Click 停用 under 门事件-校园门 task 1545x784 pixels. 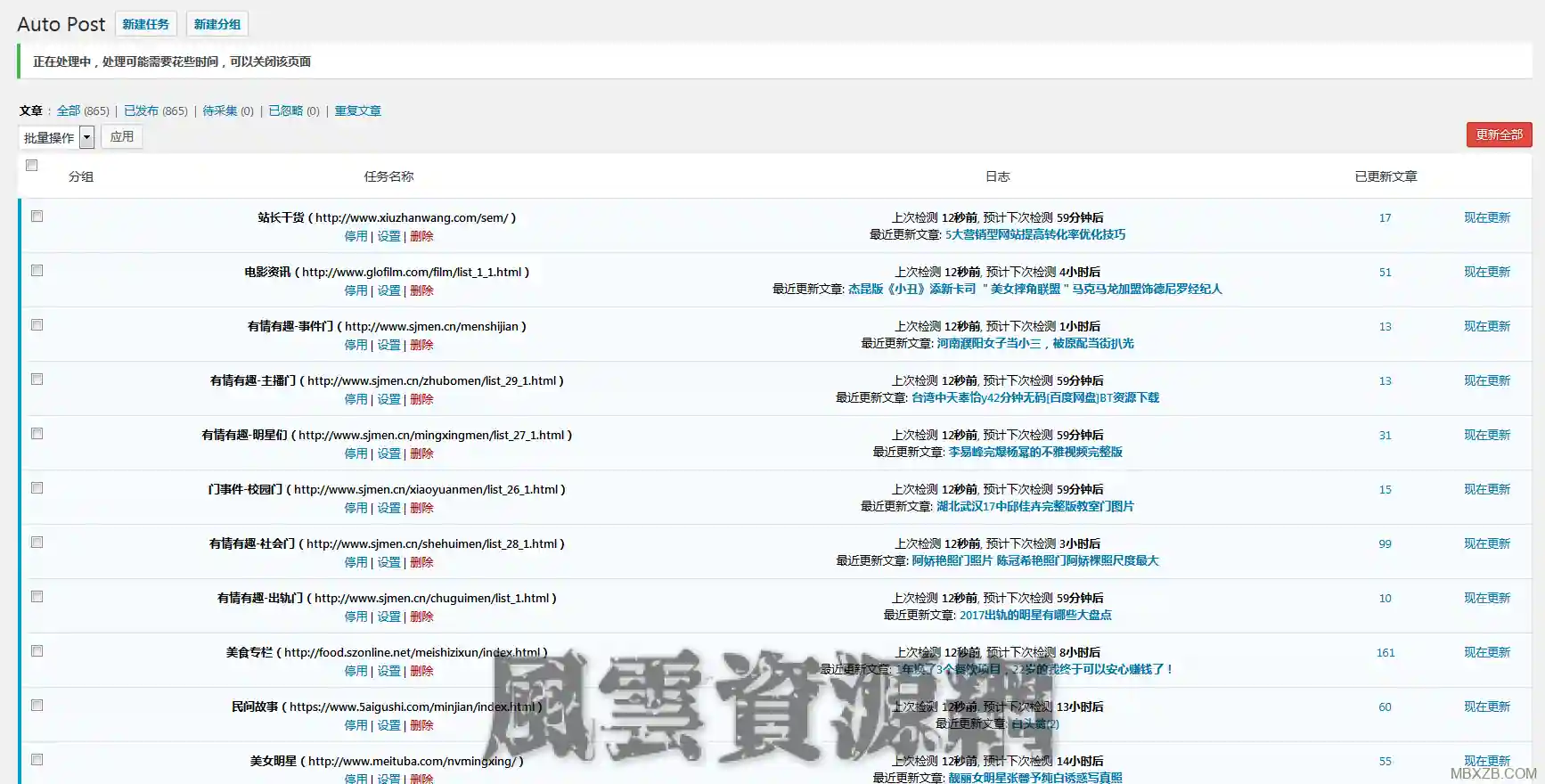(x=356, y=508)
